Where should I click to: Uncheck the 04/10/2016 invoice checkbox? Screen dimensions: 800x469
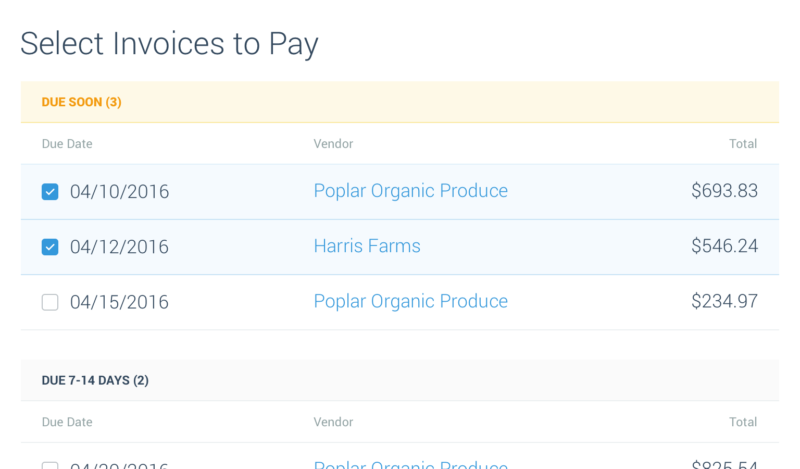[x=50, y=192]
